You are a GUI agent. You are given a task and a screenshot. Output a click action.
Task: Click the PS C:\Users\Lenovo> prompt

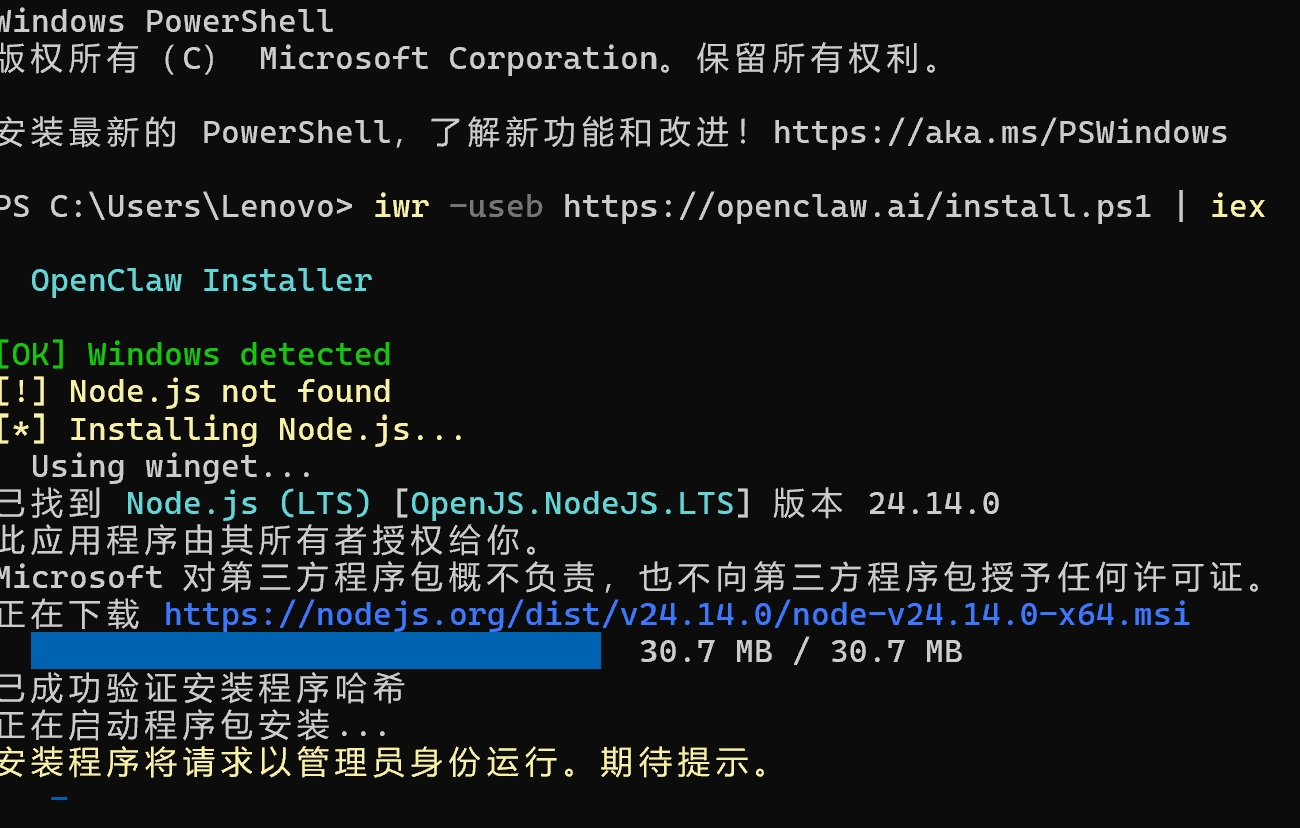pos(176,207)
